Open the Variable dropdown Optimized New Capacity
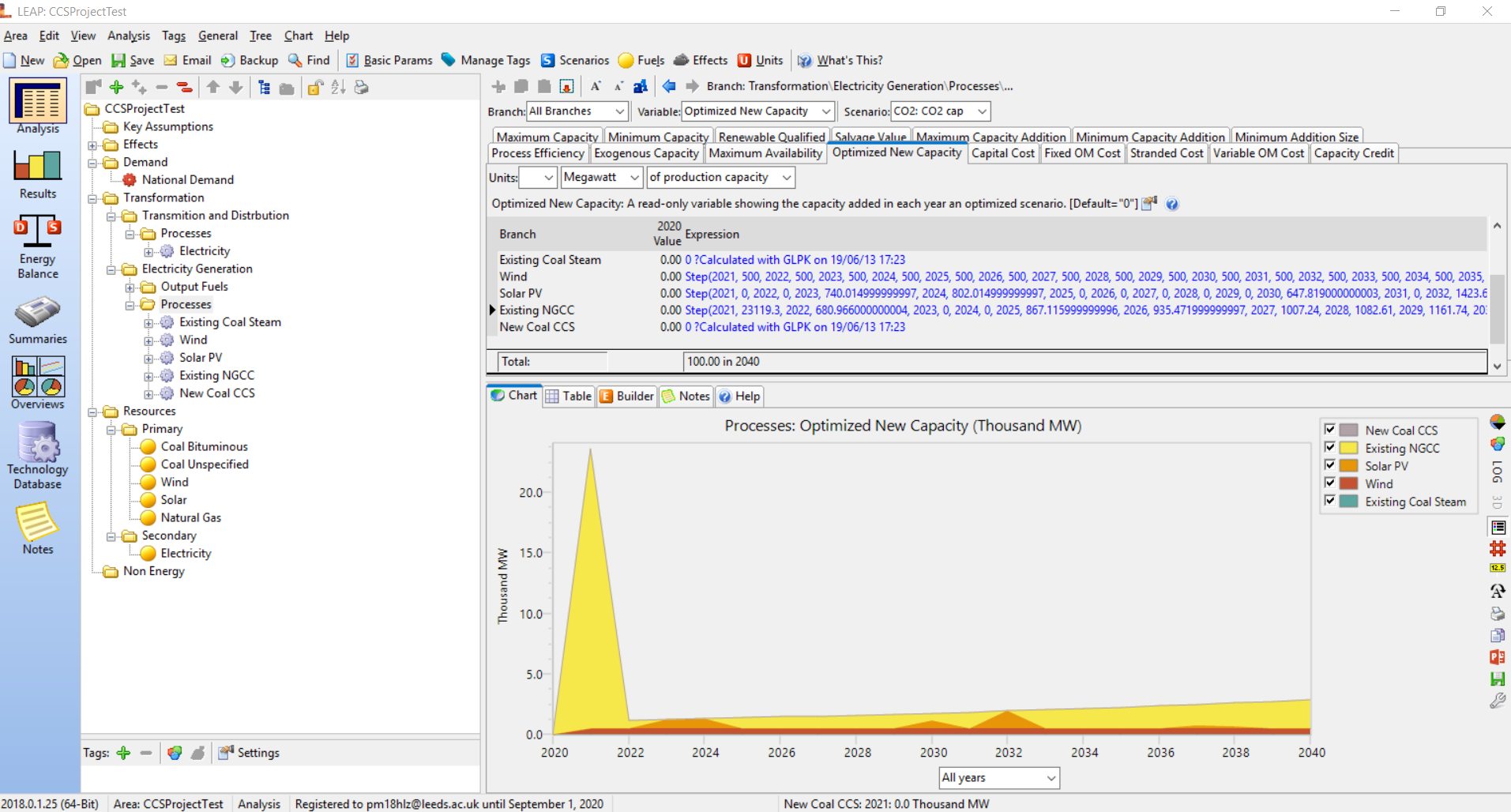The height and width of the screenshot is (812, 1511). tap(757, 111)
